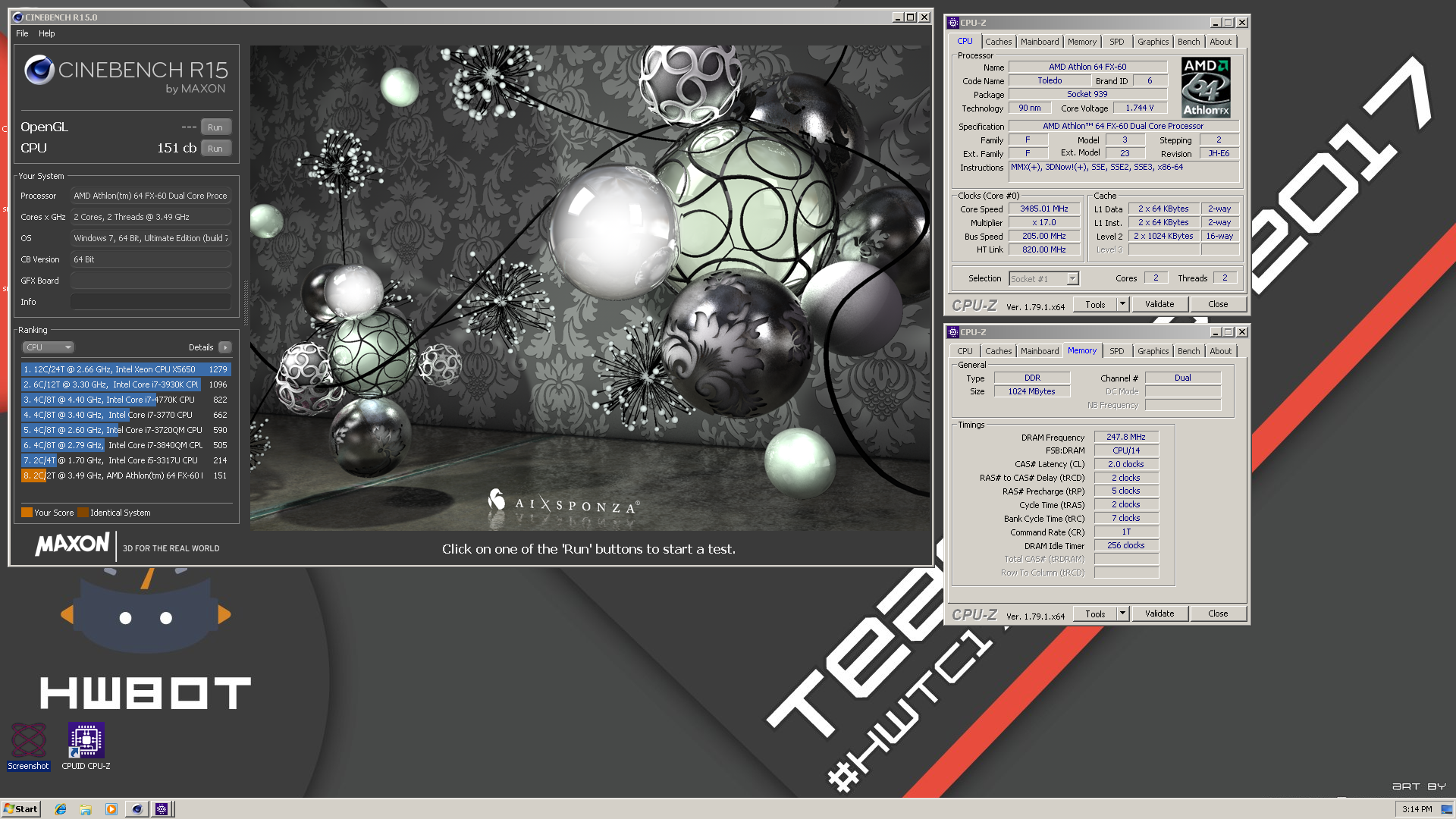This screenshot has height=819, width=1456.
Task: Expand Tools dropdown arrow in upper CPU-Z
Action: tap(1123, 304)
